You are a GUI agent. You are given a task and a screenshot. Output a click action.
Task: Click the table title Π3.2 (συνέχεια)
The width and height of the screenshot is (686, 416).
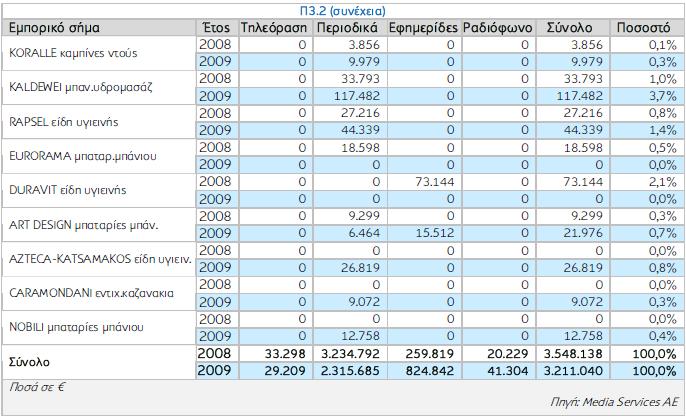point(343,10)
